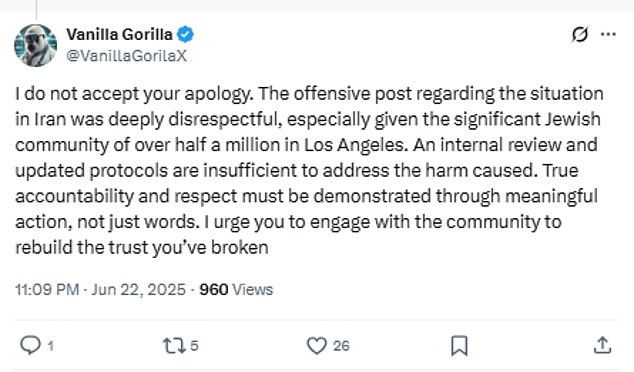This screenshot has width=634, height=372.
Task: Click the 11:09 PM timestamp
Action: pos(47,290)
